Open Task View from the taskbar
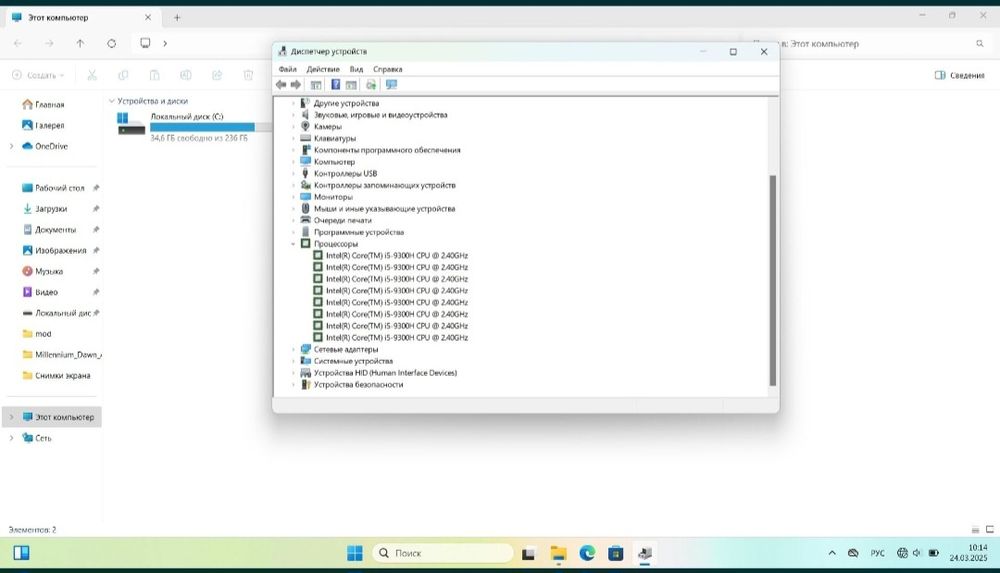Viewport: 1000px width, 573px height. tap(528, 553)
